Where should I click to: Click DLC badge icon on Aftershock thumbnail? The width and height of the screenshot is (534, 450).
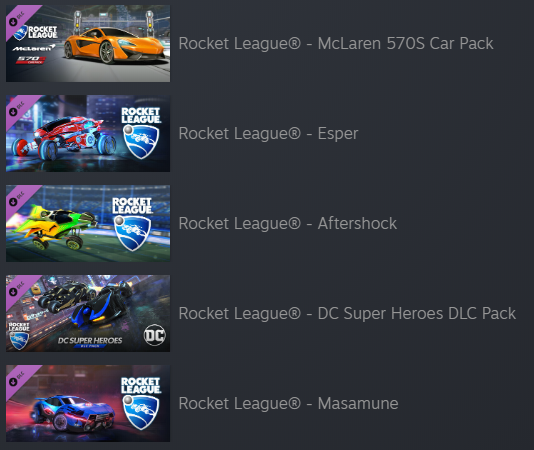[x=16, y=199]
